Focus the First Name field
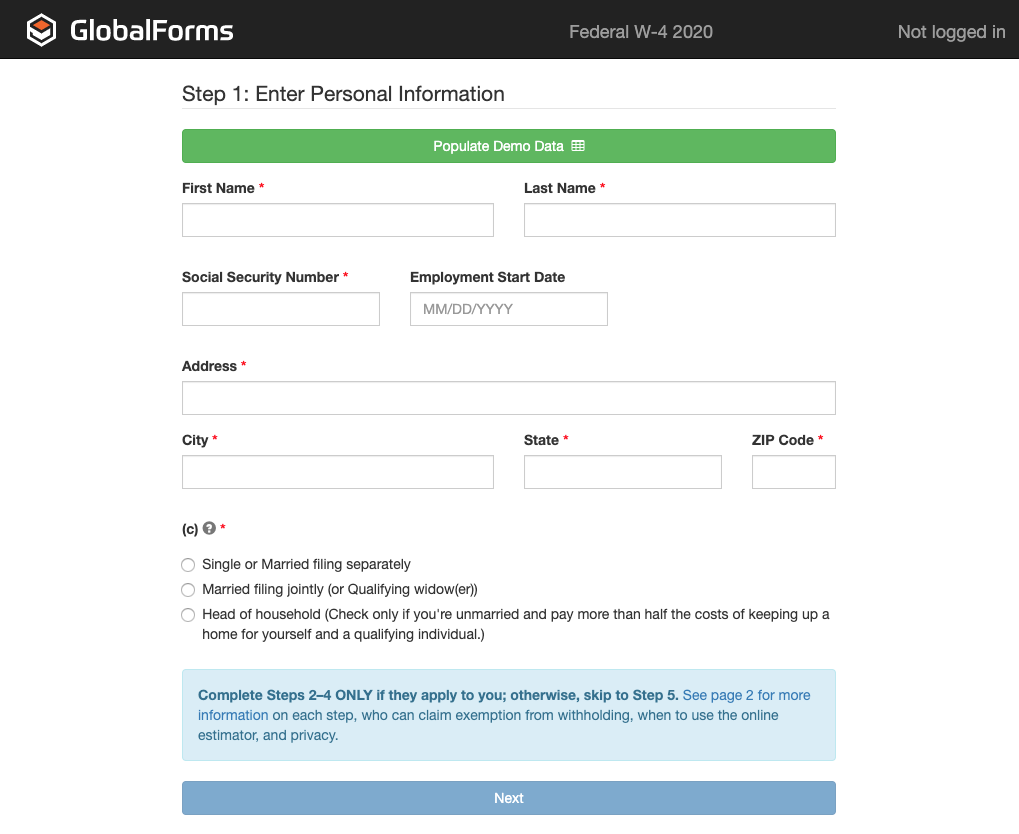This screenshot has height=834, width=1019. pos(337,220)
